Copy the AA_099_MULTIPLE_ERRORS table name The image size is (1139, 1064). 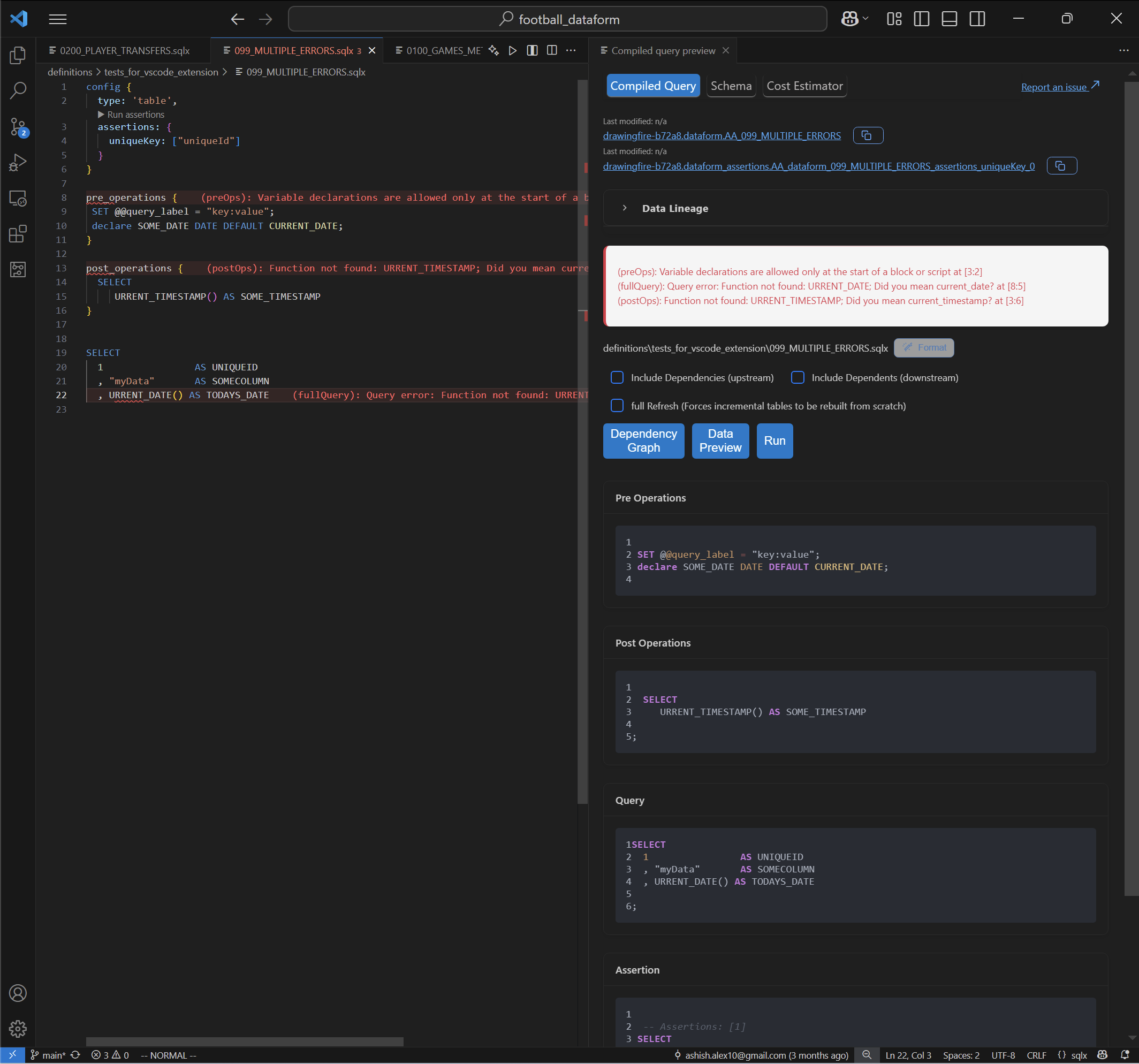pyautogui.click(x=868, y=135)
